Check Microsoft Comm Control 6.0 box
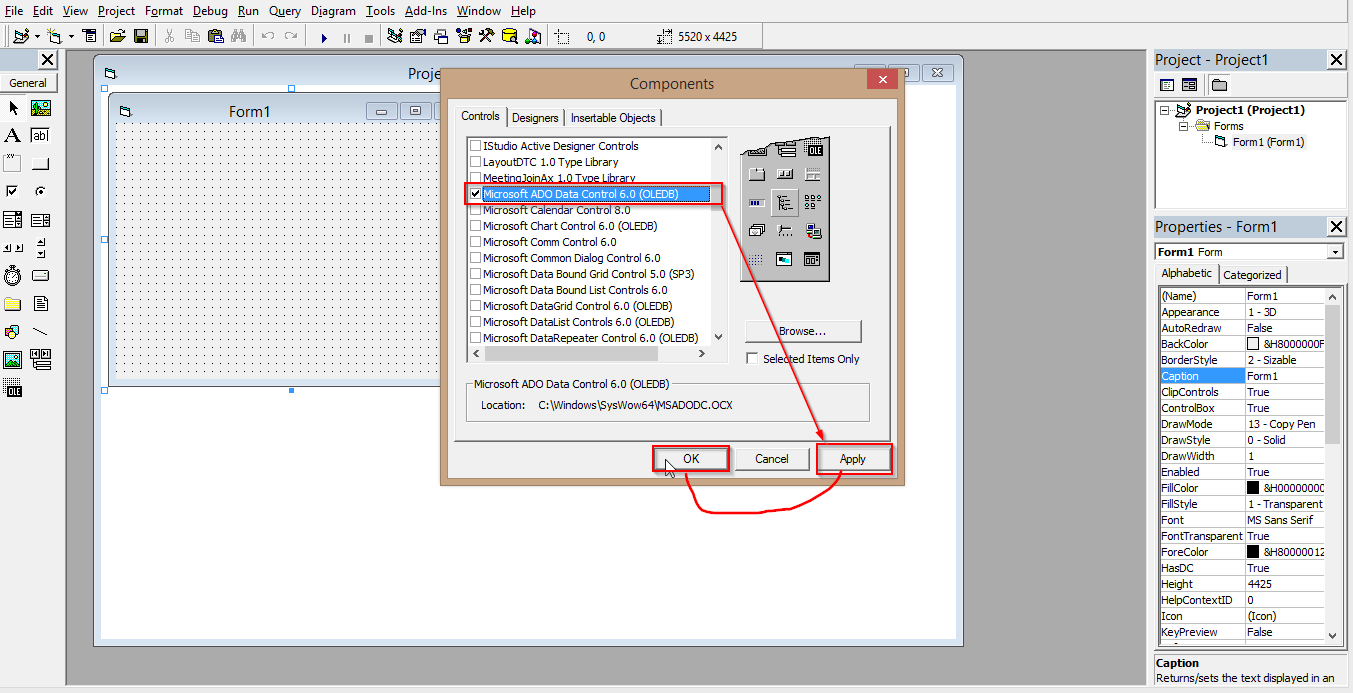Screen dimensions: 1353x693 pyautogui.click(x=476, y=242)
